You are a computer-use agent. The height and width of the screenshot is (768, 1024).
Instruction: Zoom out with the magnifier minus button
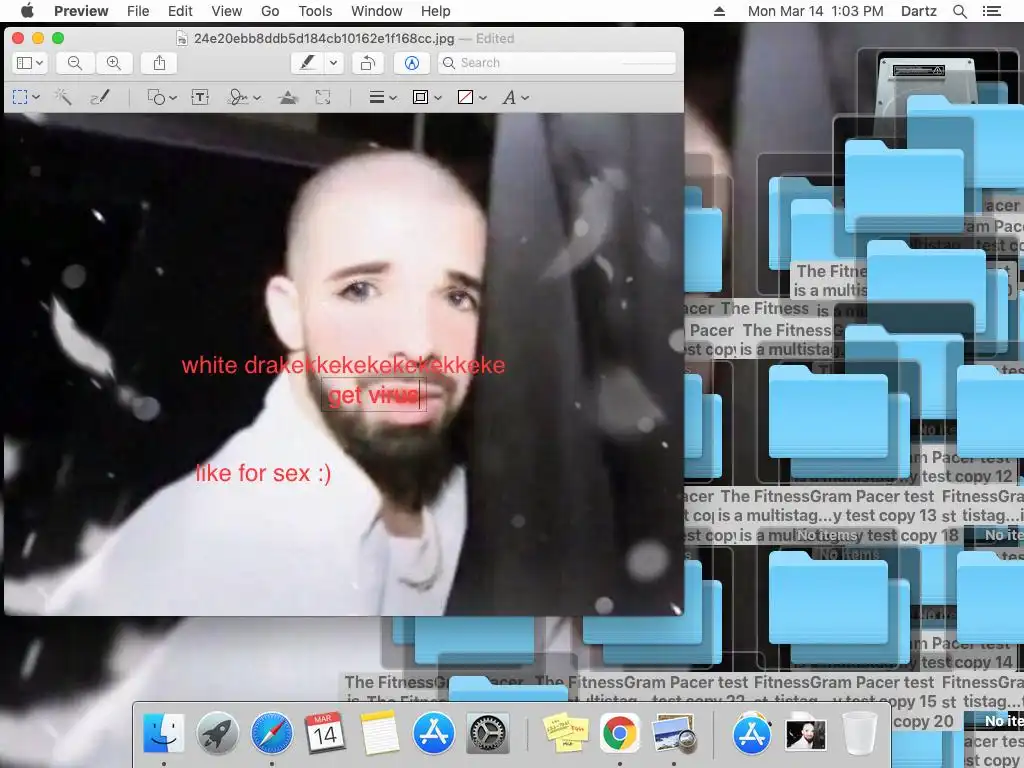coord(75,63)
